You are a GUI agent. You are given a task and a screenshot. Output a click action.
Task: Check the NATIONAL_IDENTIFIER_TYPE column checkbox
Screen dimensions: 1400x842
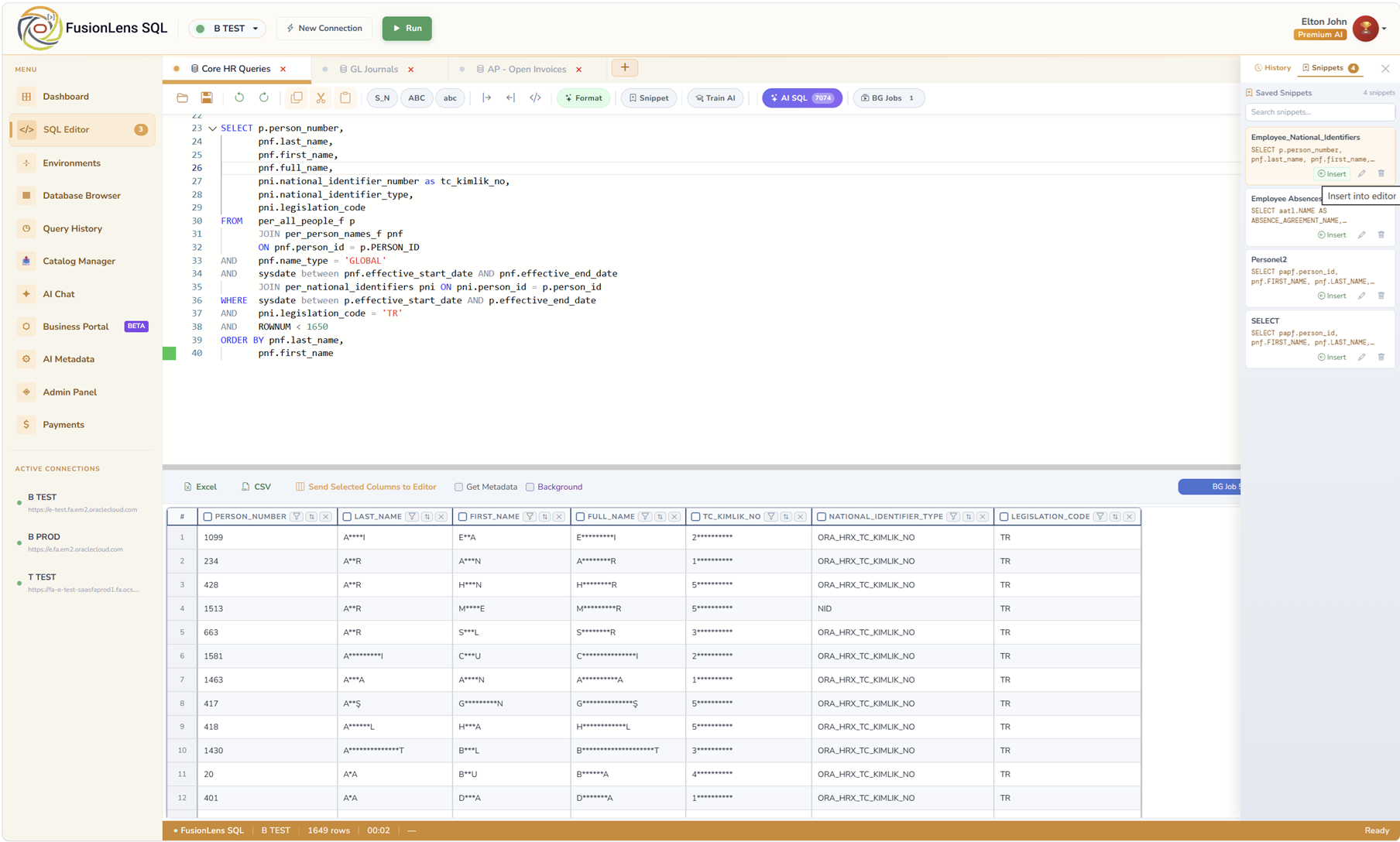822,517
